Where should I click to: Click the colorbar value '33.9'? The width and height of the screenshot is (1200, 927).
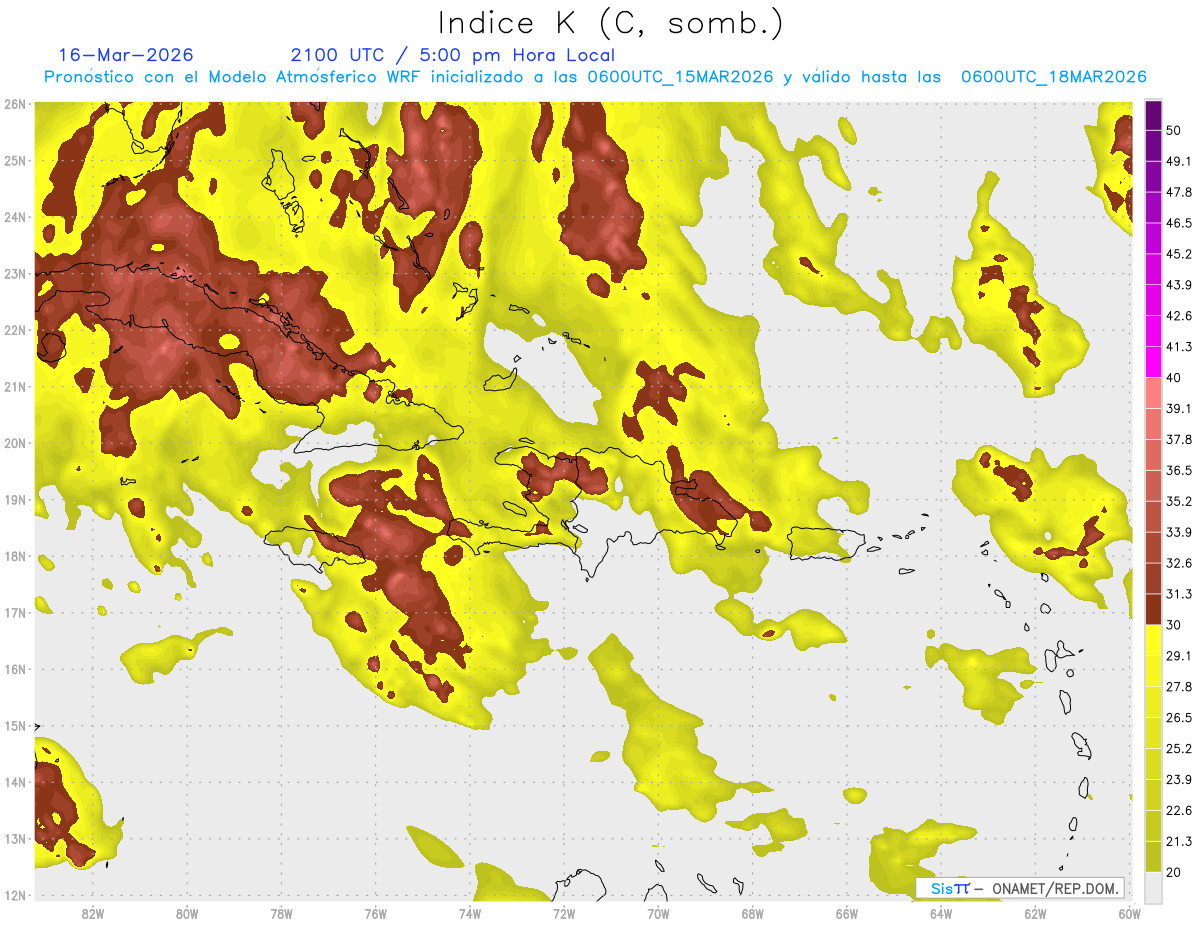(x=1179, y=532)
